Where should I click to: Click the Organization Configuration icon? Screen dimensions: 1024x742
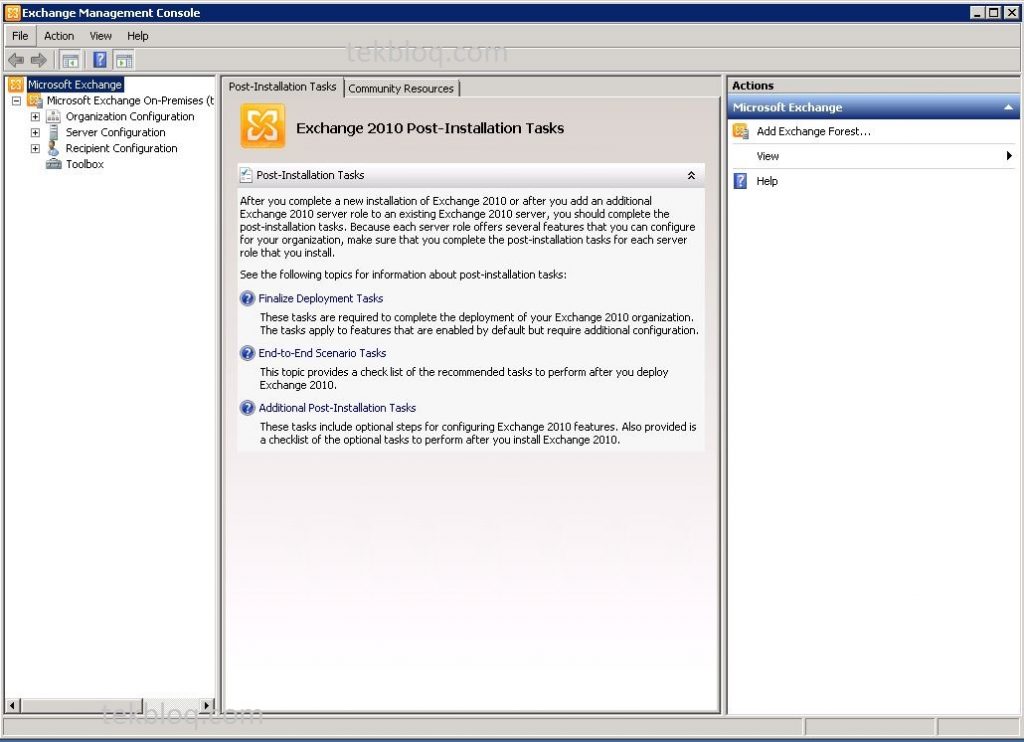[x=54, y=116]
